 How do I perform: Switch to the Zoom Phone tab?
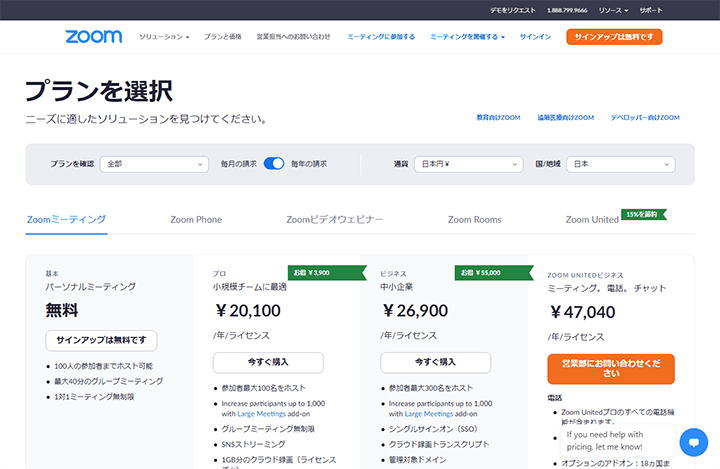click(x=196, y=219)
